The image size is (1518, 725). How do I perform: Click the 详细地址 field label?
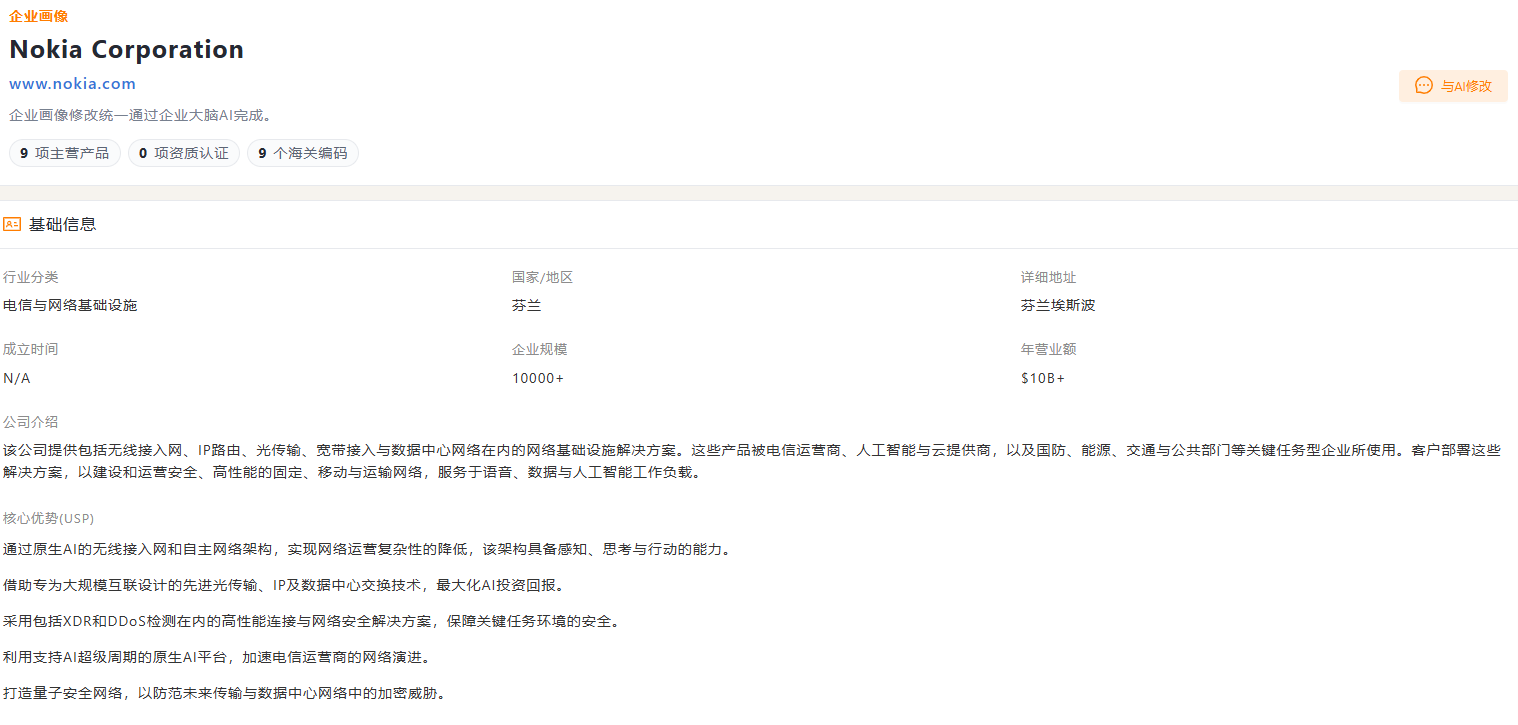(x=1049, y=277)
